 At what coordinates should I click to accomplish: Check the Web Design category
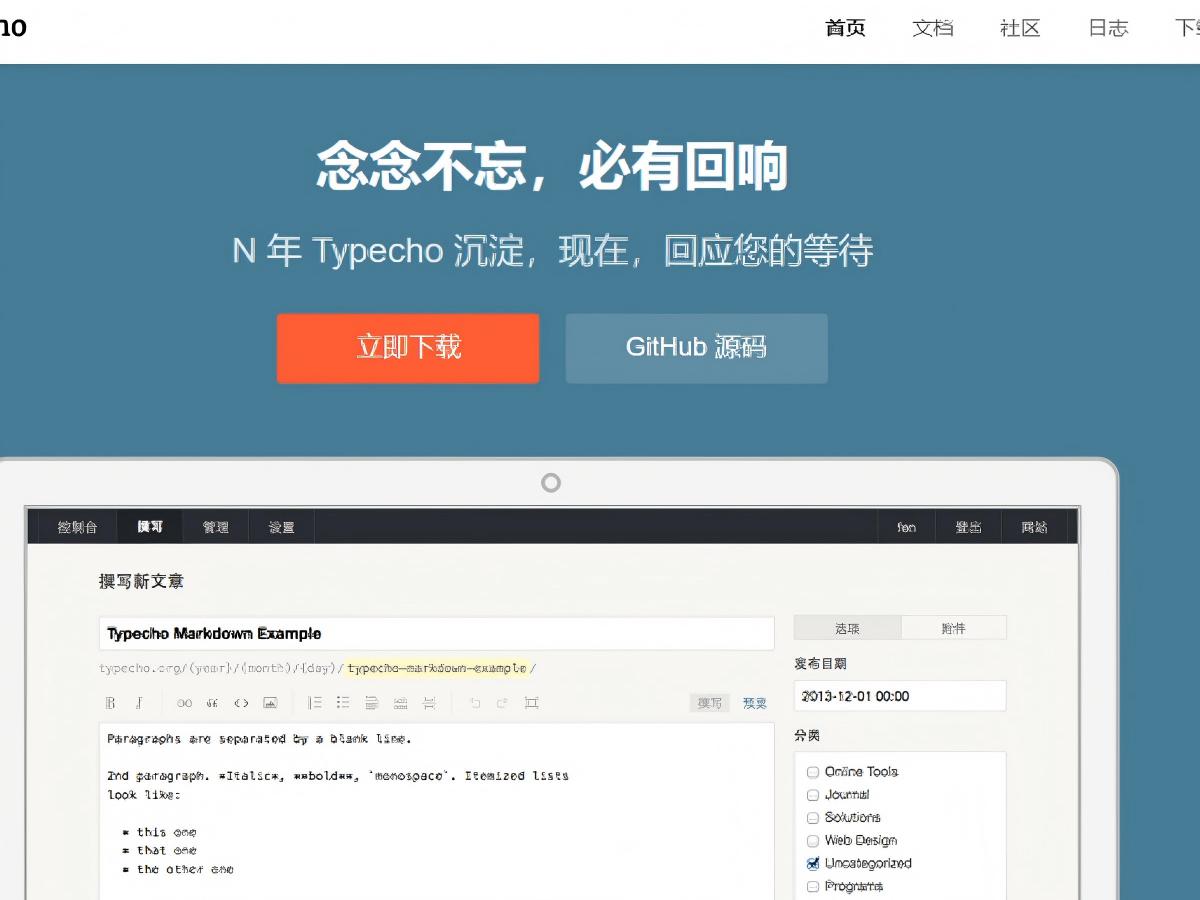tap(813, 841)
